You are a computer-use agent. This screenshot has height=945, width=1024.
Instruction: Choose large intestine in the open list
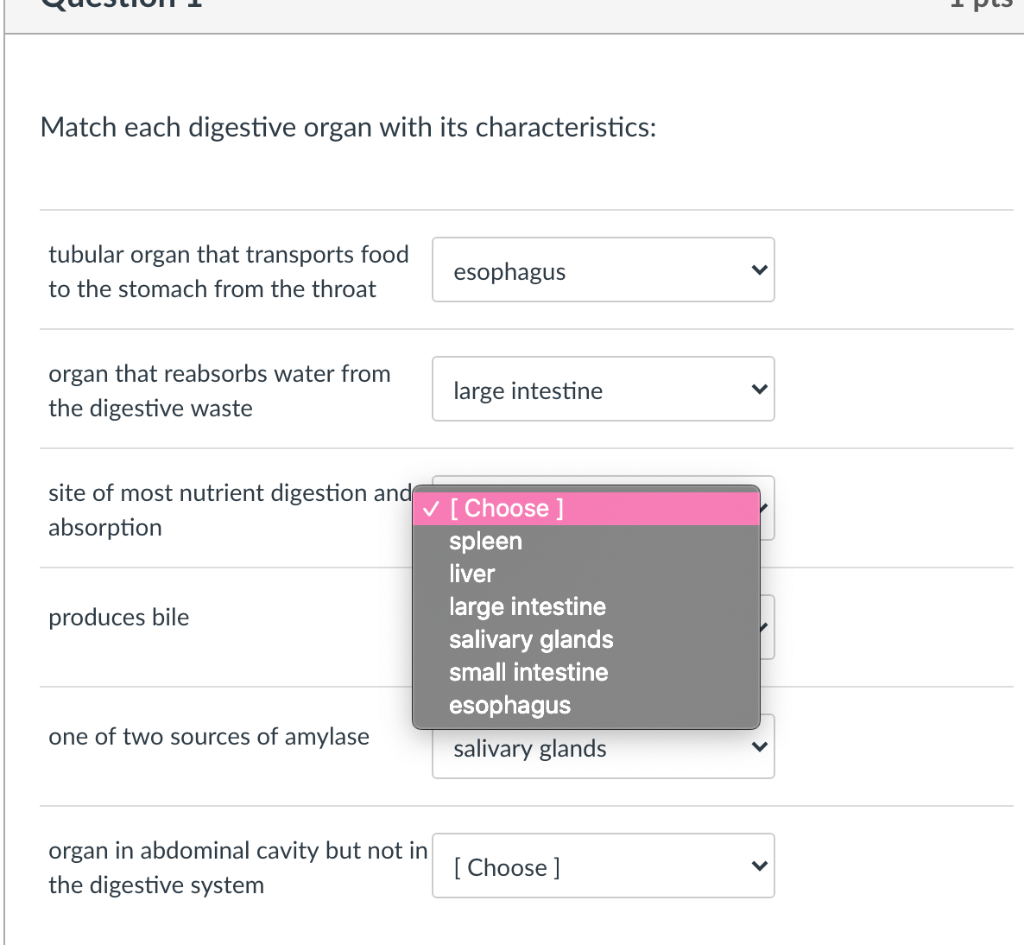tap(527, 607)
